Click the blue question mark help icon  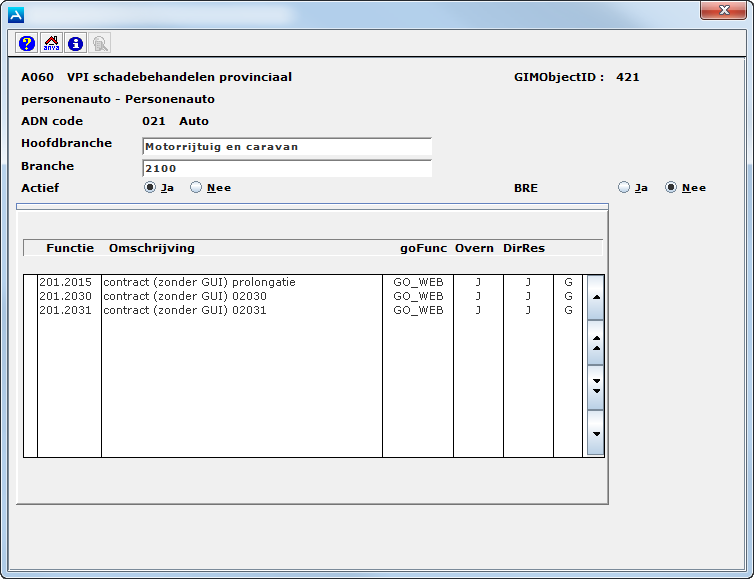(x=27, y=43)
